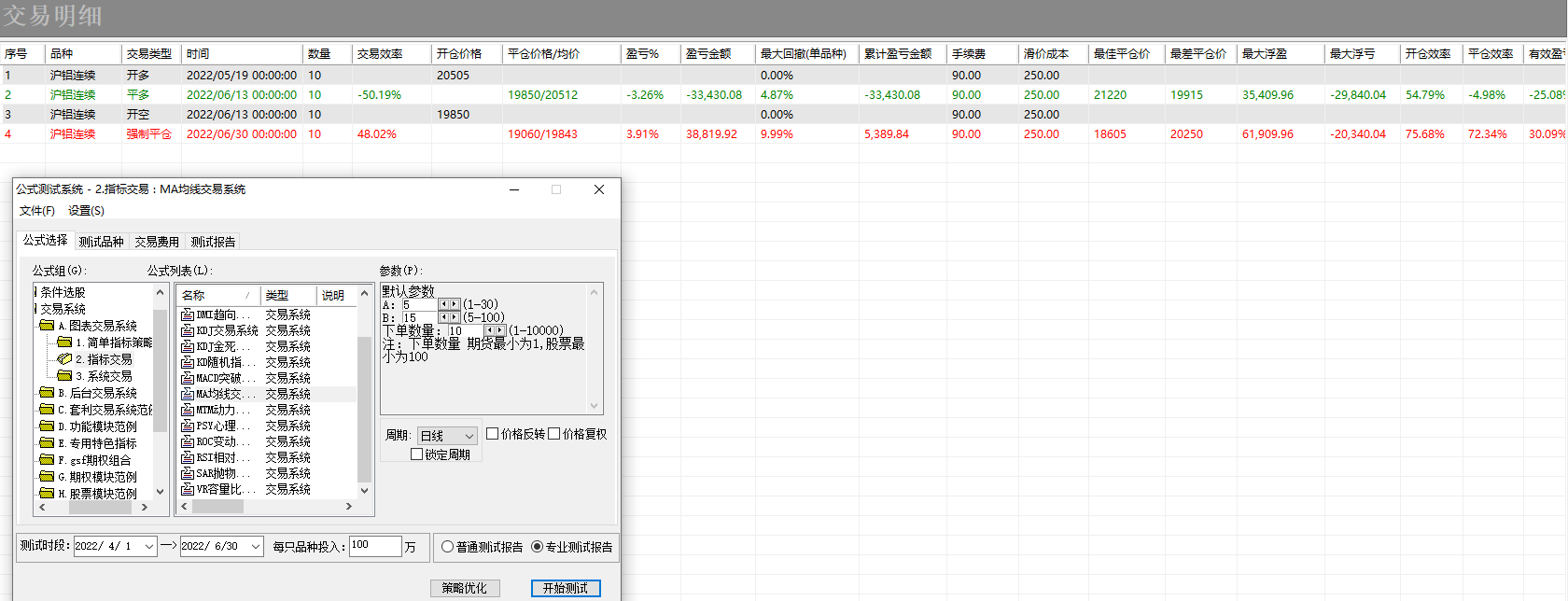The image size is (1568, 601).
Task: Select the KD随机指 formula icon
Action: [x=188, y=362]
